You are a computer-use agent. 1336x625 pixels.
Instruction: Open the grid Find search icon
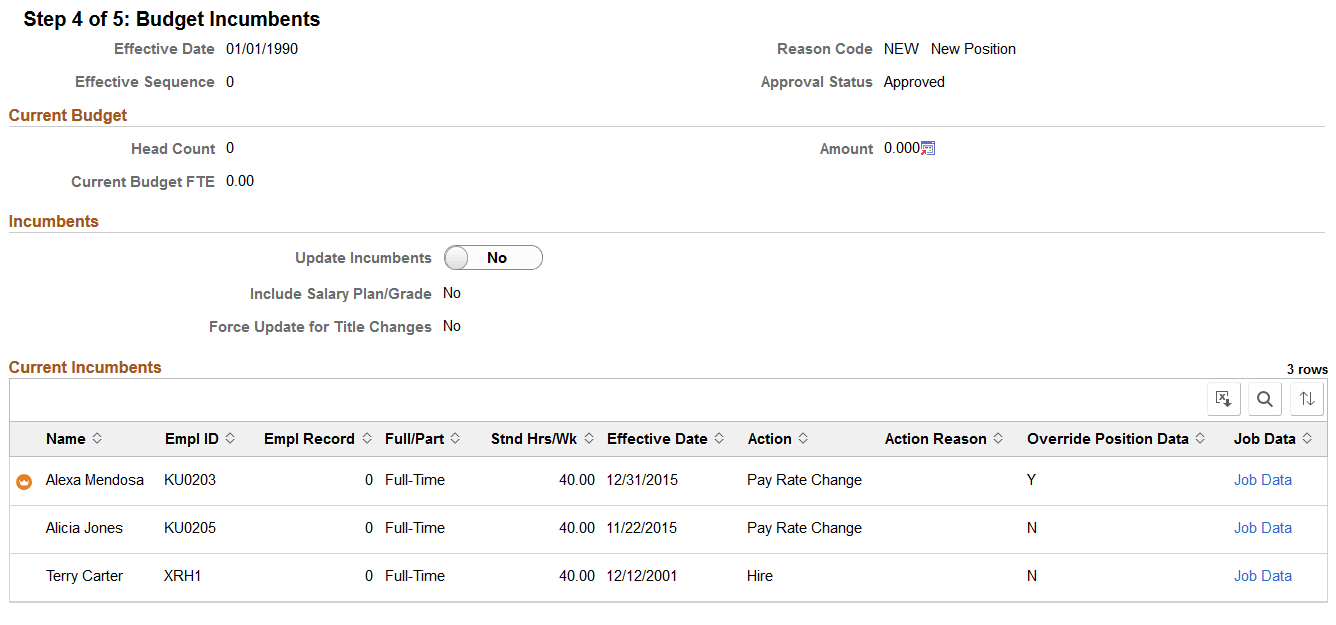pyautogui.click(x=1265, y=399)
